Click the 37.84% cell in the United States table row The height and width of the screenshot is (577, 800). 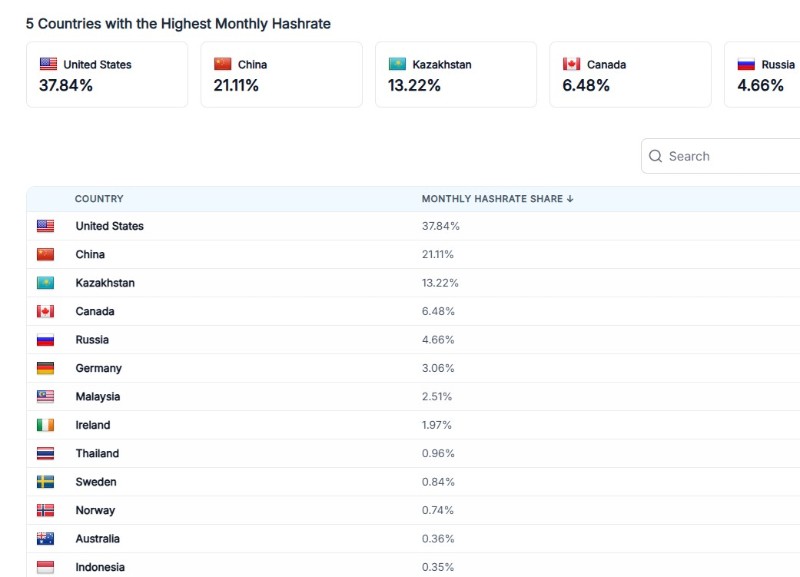tap(441, 226)
